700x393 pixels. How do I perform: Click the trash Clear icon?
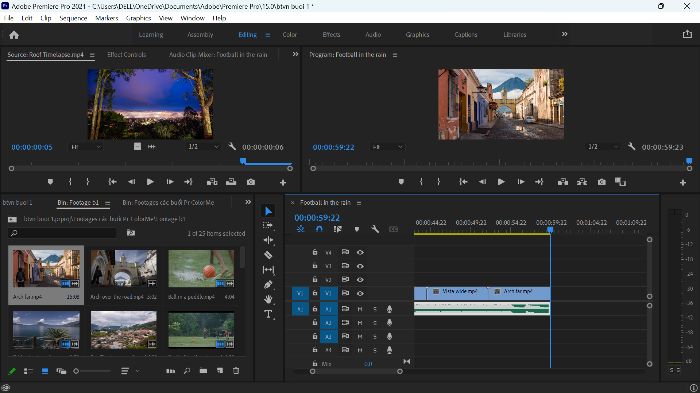click(x=236, y=371)
